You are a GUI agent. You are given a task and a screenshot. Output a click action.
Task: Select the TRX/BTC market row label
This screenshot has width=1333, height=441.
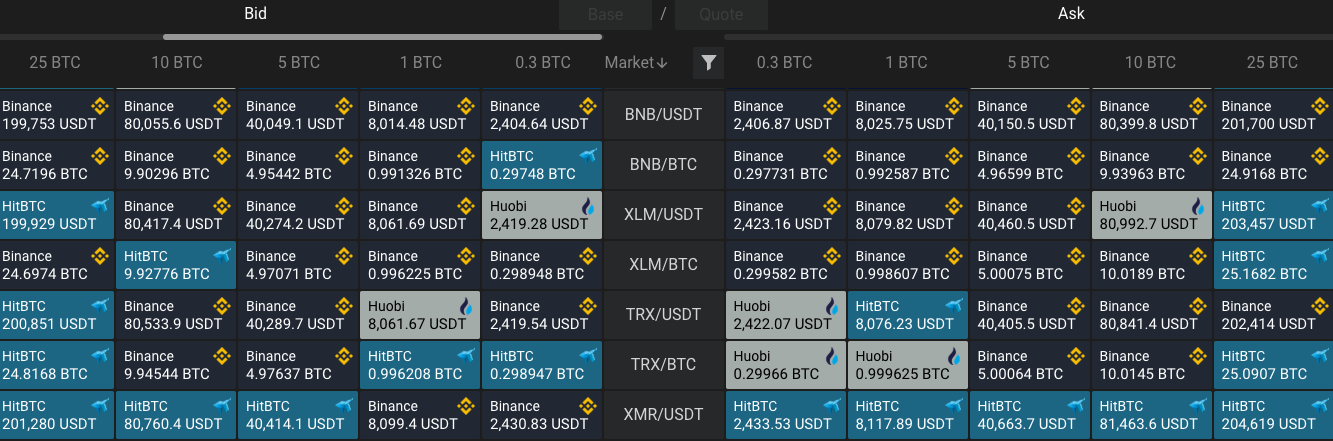pyautogui.click(x=663, y=365)
